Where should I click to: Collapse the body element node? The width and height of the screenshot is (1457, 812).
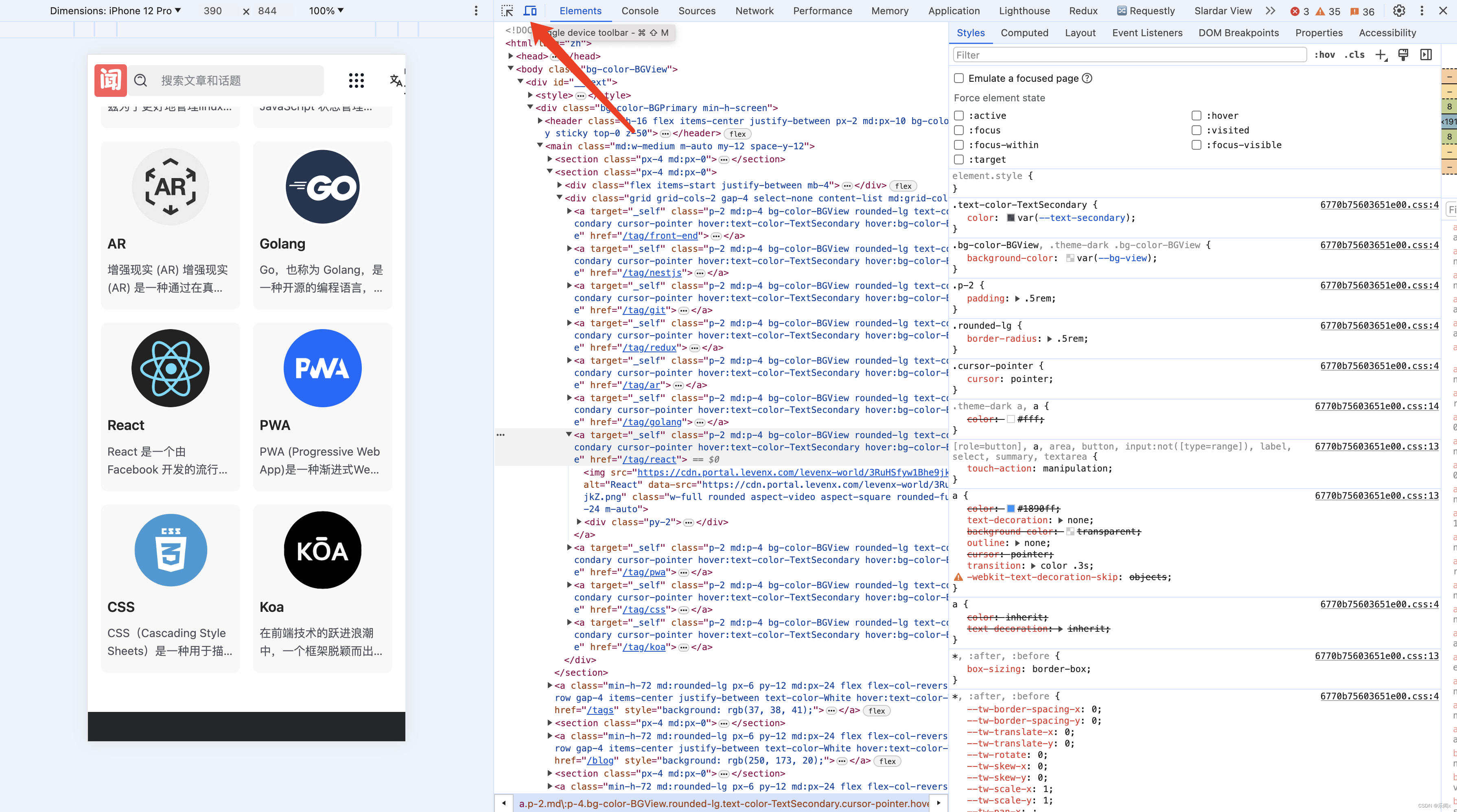(511, 68)
